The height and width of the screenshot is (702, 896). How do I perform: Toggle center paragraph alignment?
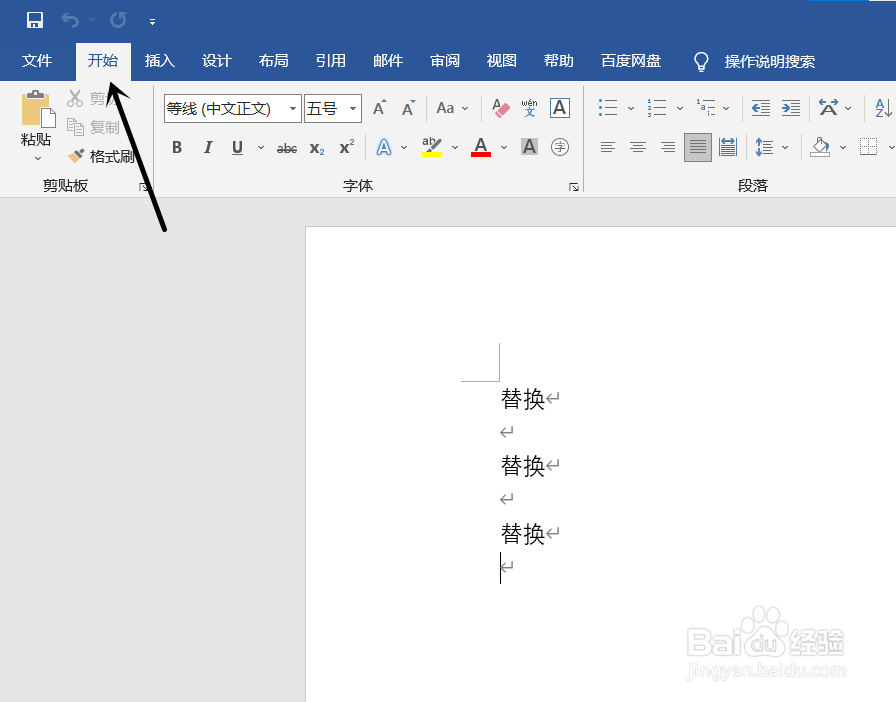(637, 147)
